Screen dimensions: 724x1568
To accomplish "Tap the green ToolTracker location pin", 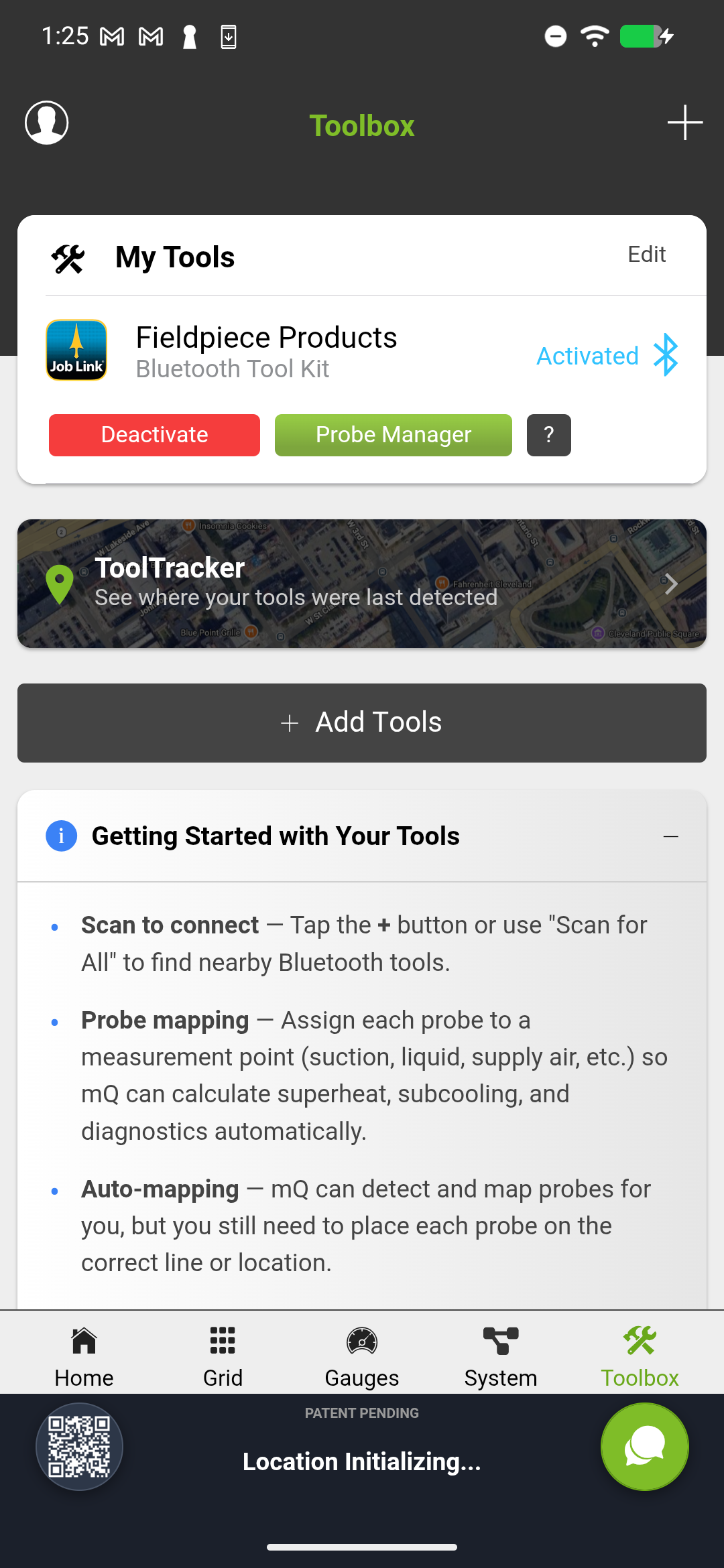I will pos(60,584).
